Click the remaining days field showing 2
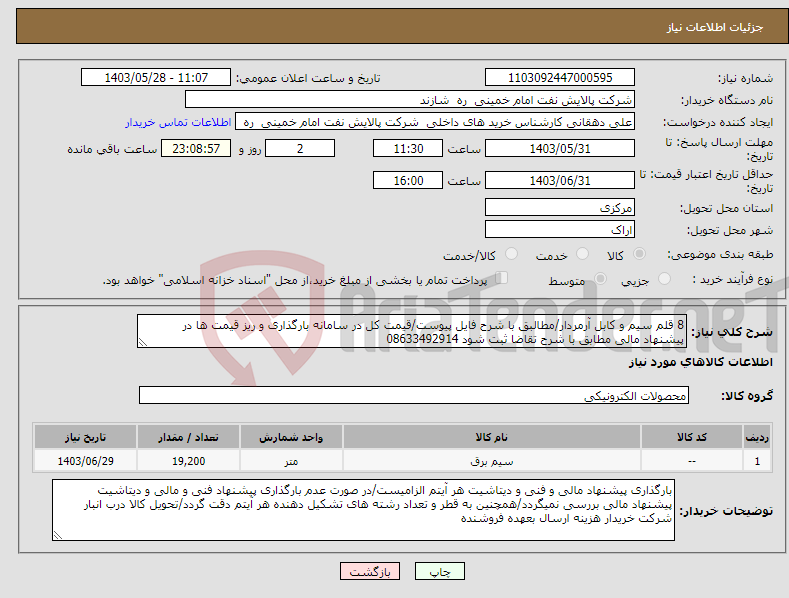 pyautogui.click(x=300, y=148)
